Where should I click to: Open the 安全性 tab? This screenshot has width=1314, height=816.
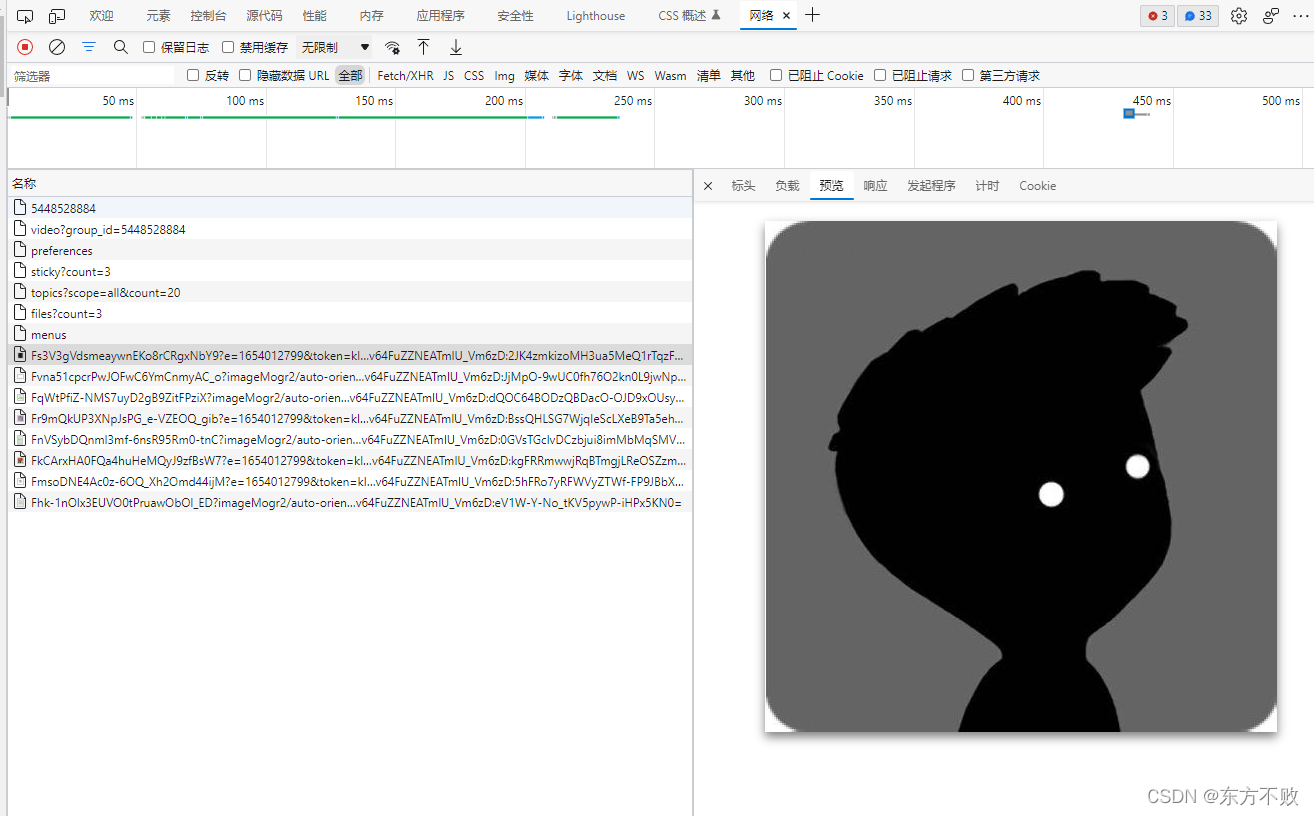[516, 16]
